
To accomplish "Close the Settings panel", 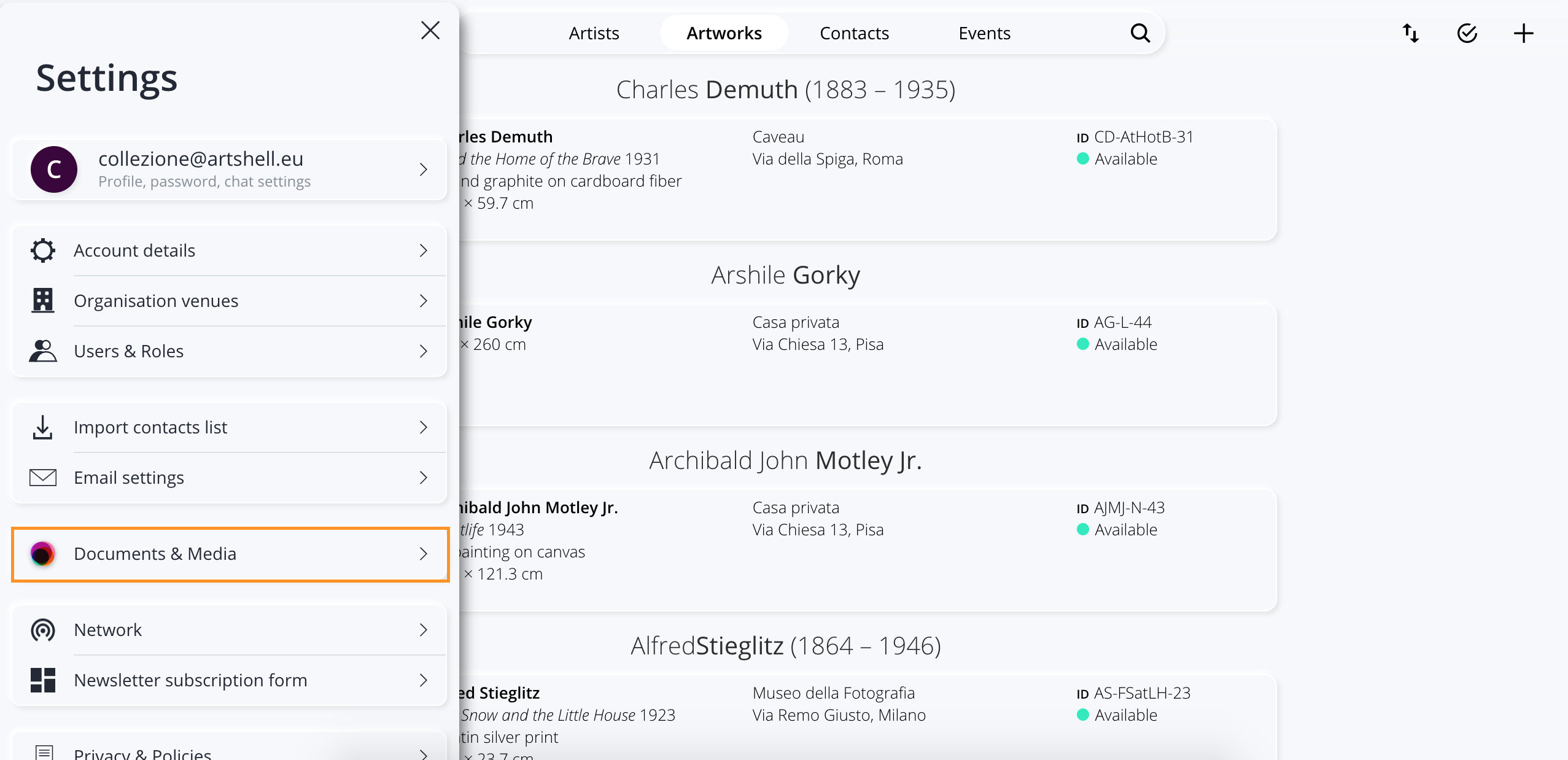I will tap(430, 30).
